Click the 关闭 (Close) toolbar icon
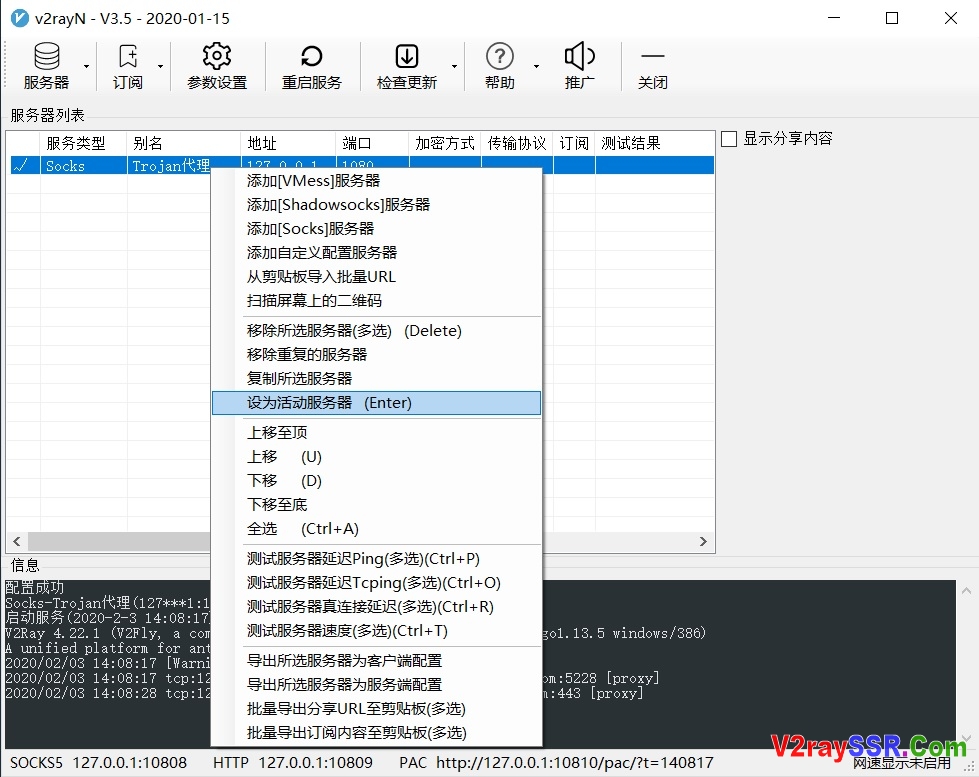979x777 pixels. click(x=652, y=63)
